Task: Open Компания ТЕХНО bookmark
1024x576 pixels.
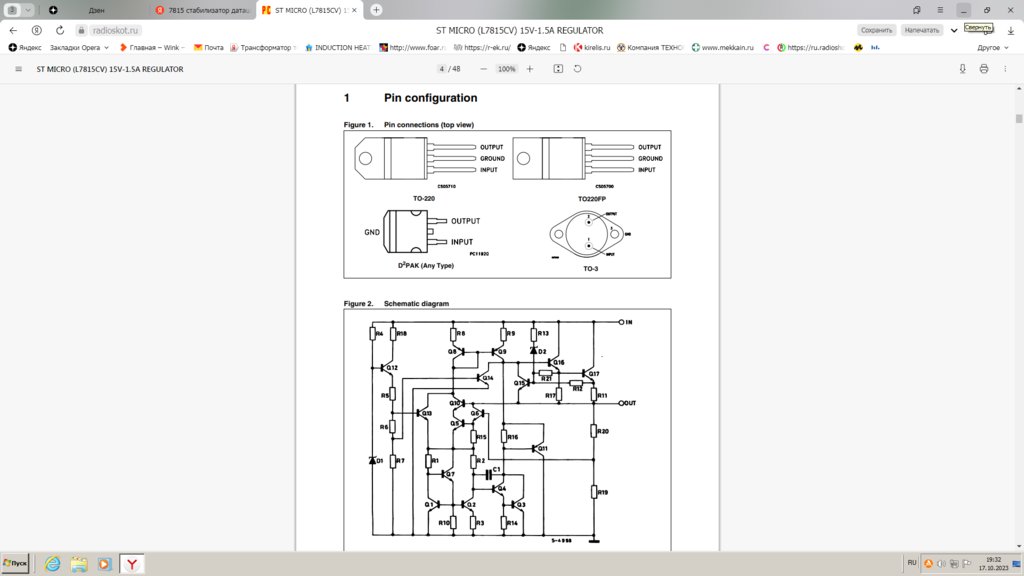Action: (650, 47)
